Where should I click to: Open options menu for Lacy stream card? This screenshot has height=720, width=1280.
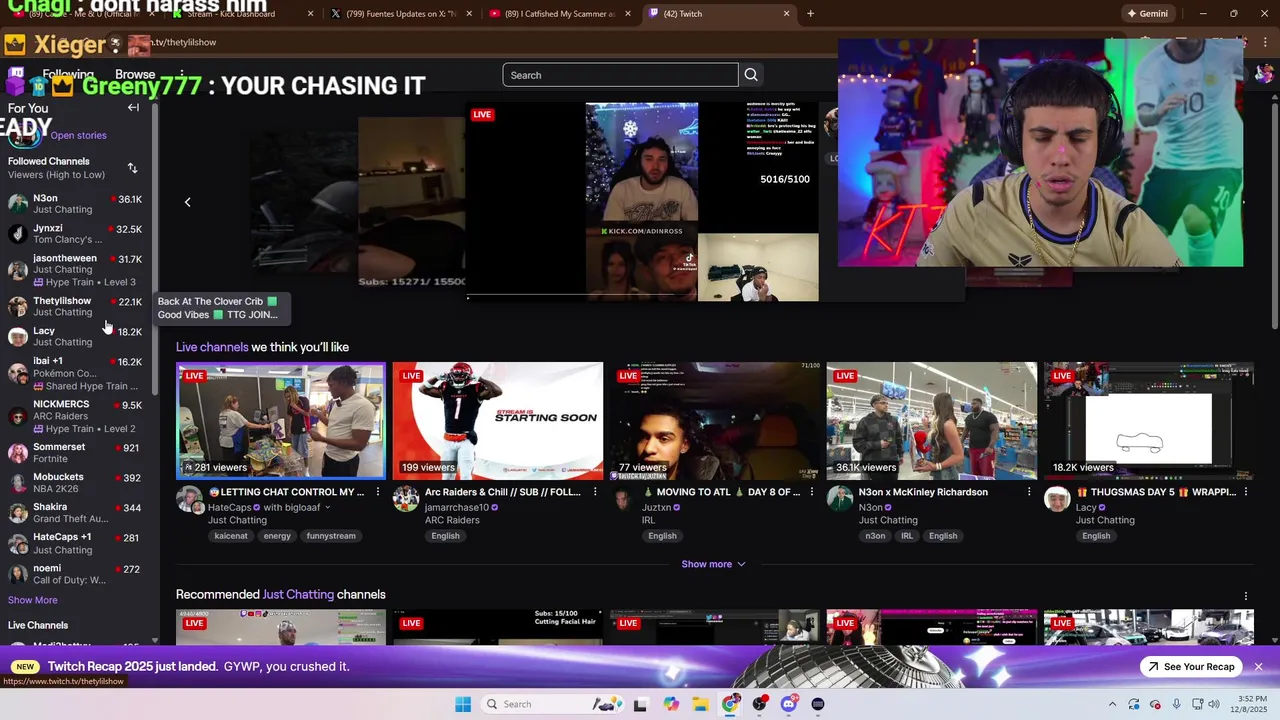pyautogui.click(x=1246, y=492)
